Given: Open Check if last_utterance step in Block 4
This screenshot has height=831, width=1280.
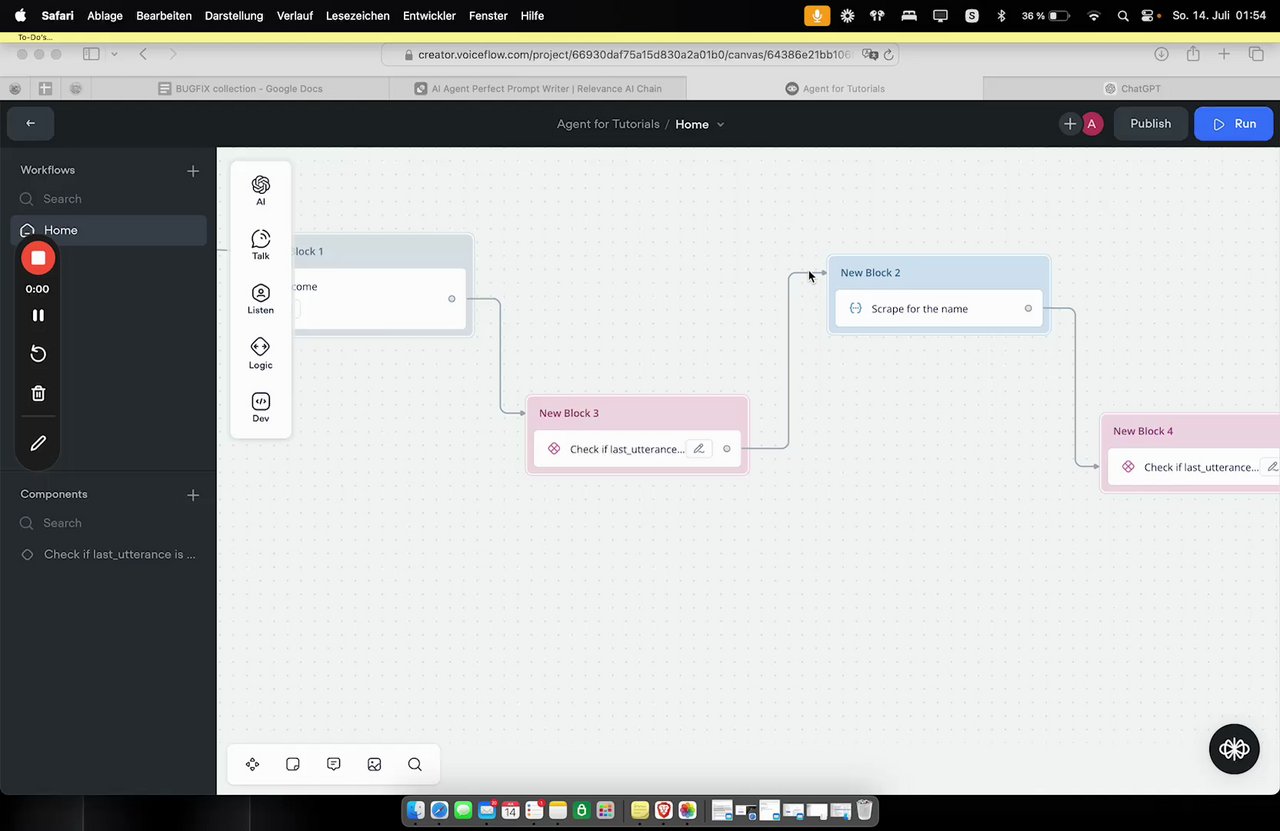Looking at the screenshot, I should [1194, 467].
